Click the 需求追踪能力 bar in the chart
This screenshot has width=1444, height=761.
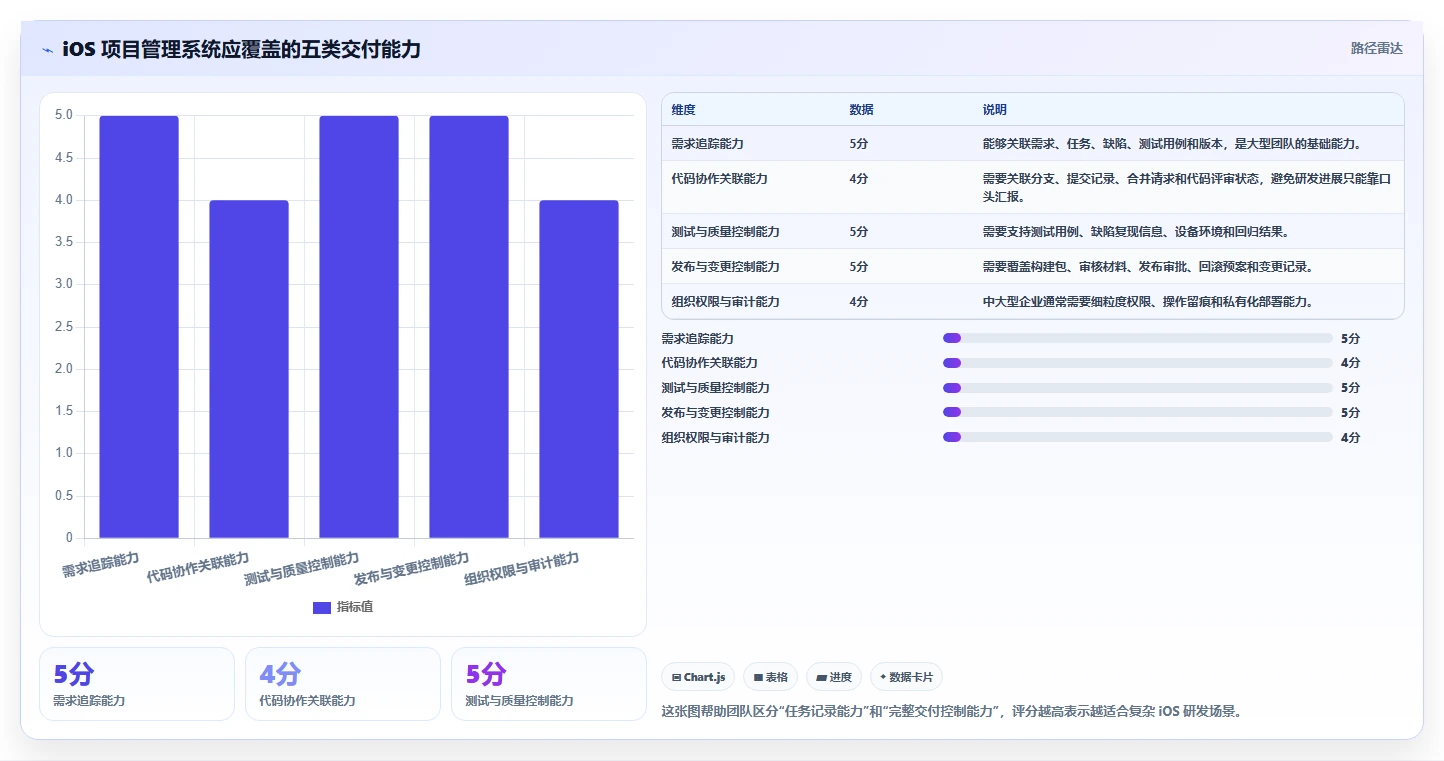point(139,327)
